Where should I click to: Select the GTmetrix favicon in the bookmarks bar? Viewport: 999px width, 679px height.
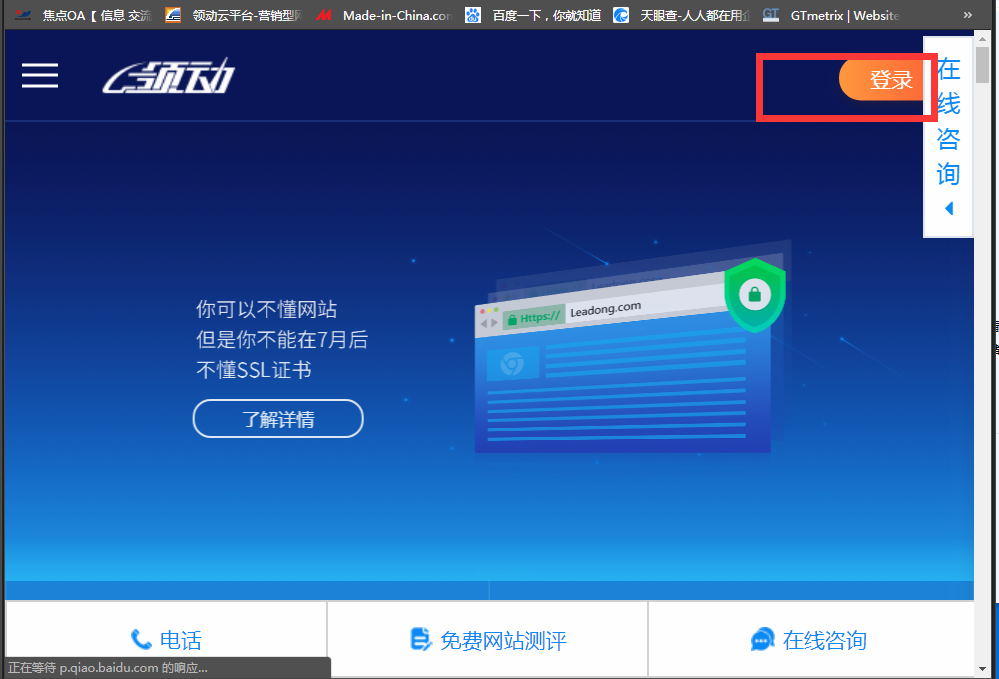770,15
